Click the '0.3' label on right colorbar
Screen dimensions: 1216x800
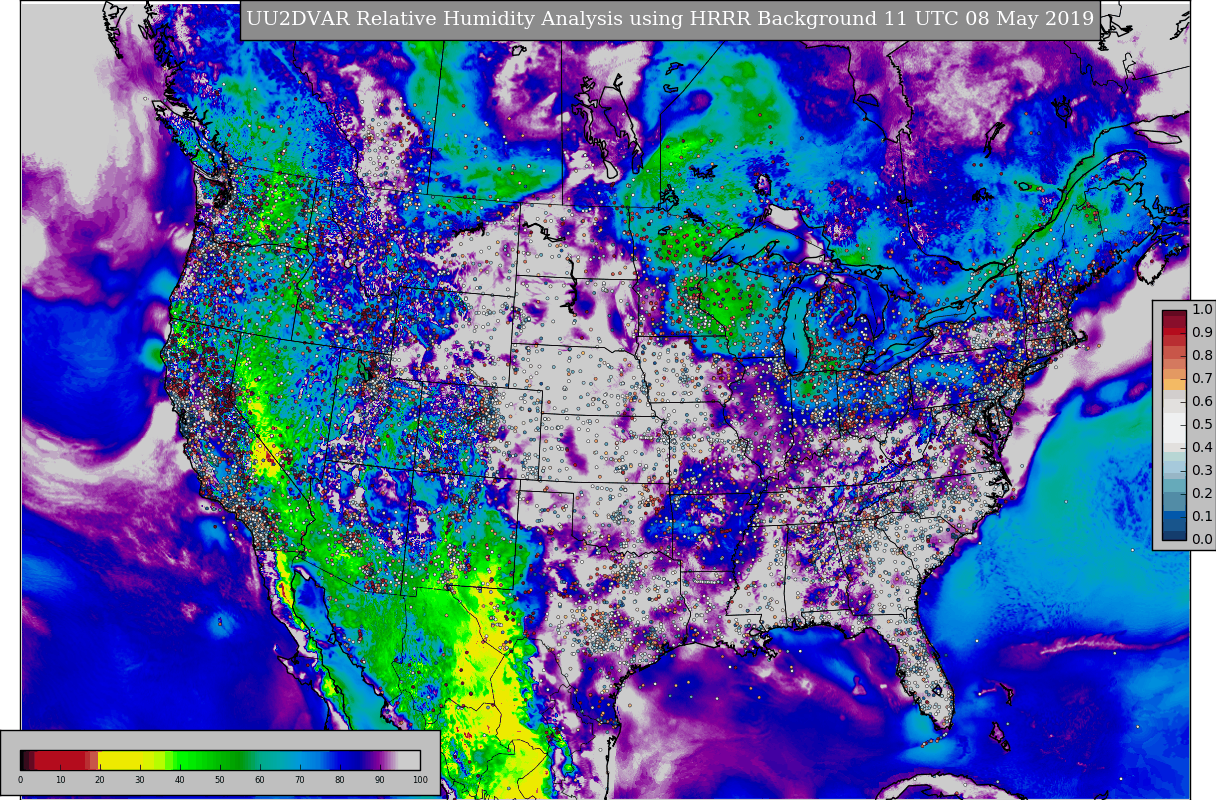point(1202,471)
